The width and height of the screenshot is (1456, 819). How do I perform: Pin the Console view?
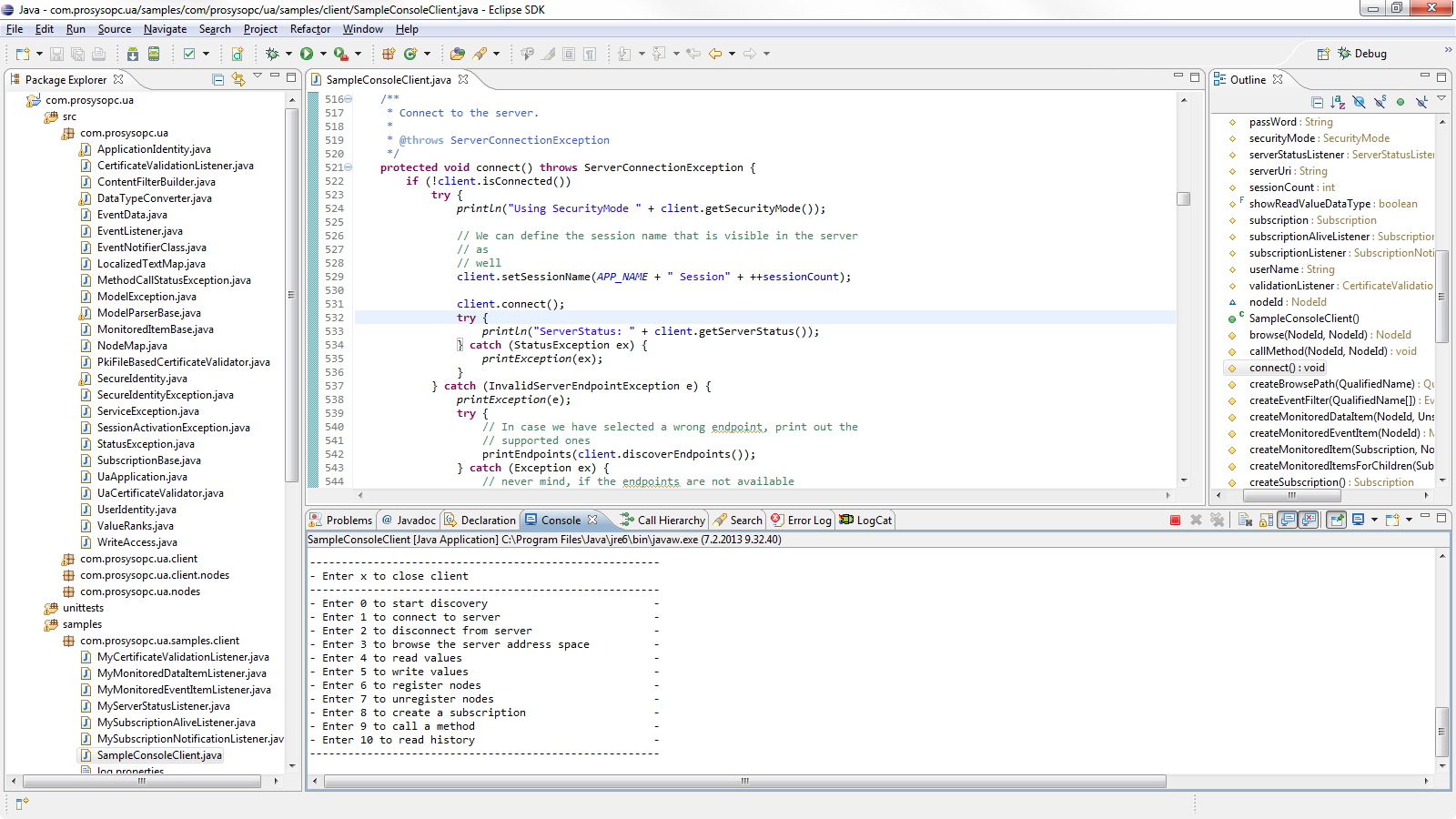(1336, 520)
